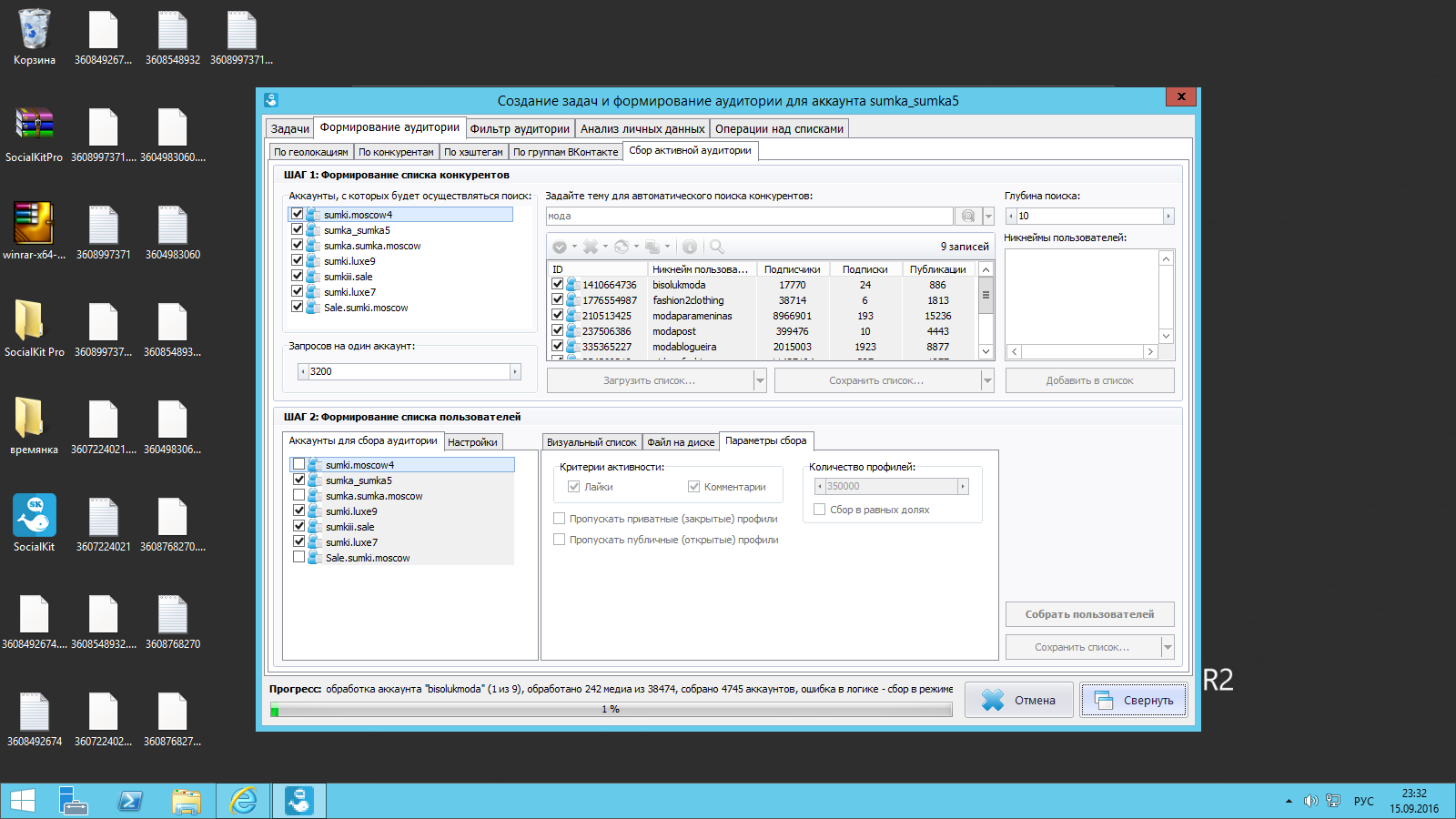1456x819 pixels.
Task: Open PowerShell from the taskbar
Action: click(130, 801)
